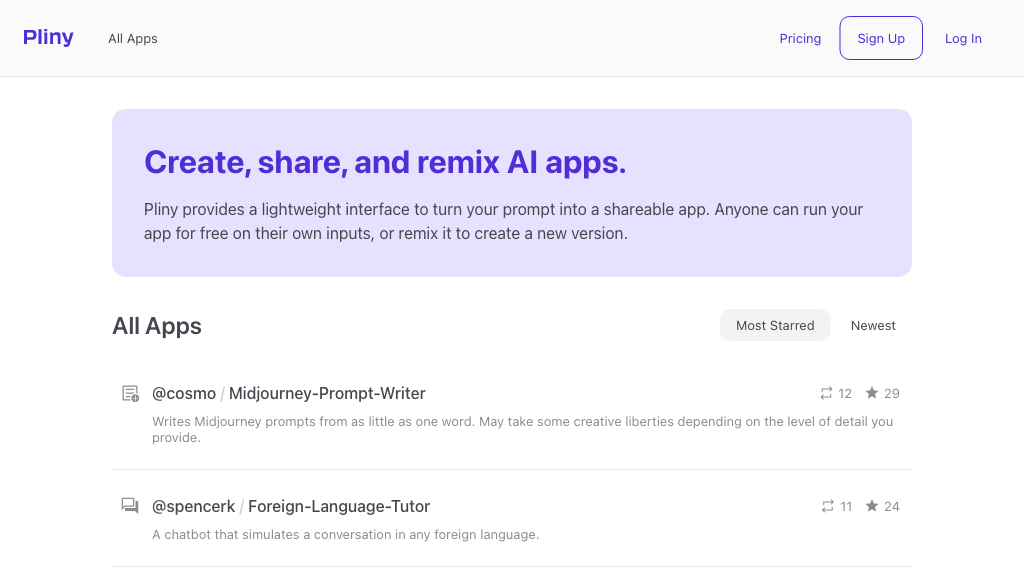The width and height of the screenshot is (1024, 576).
Task: Click the document icon beside Midjourney-Prompt-Writer
Action: 130,393
